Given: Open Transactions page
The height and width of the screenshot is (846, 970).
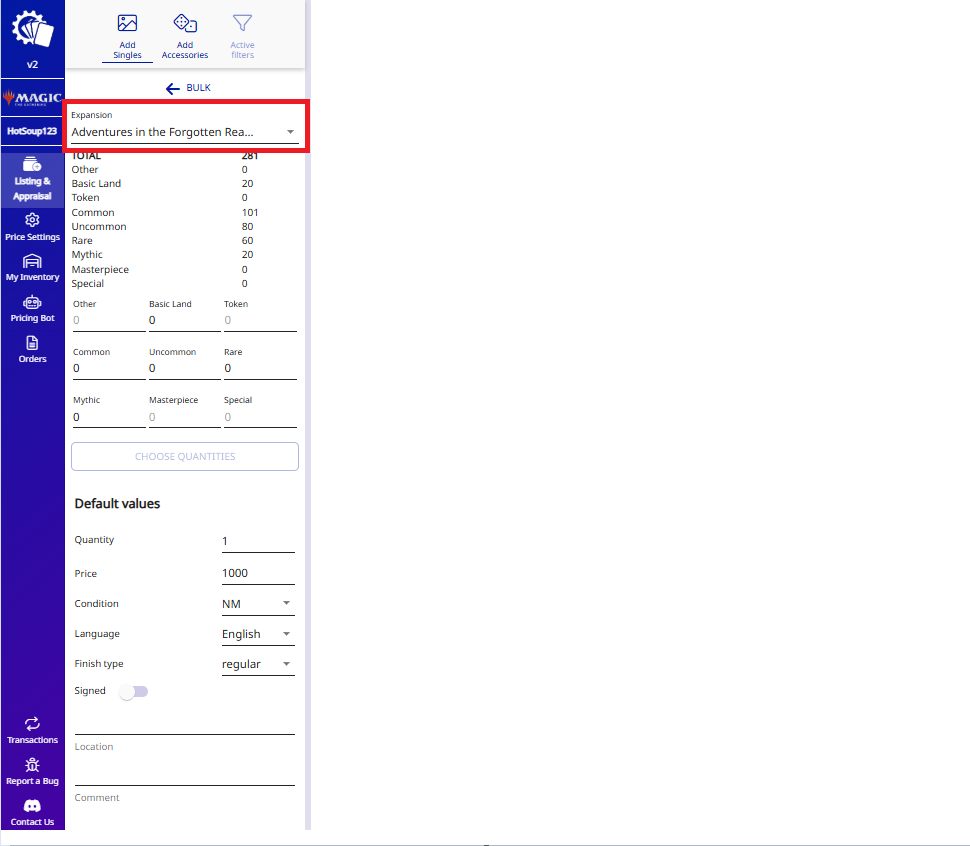Looking at the screenshot, I should tap(32, 730).
